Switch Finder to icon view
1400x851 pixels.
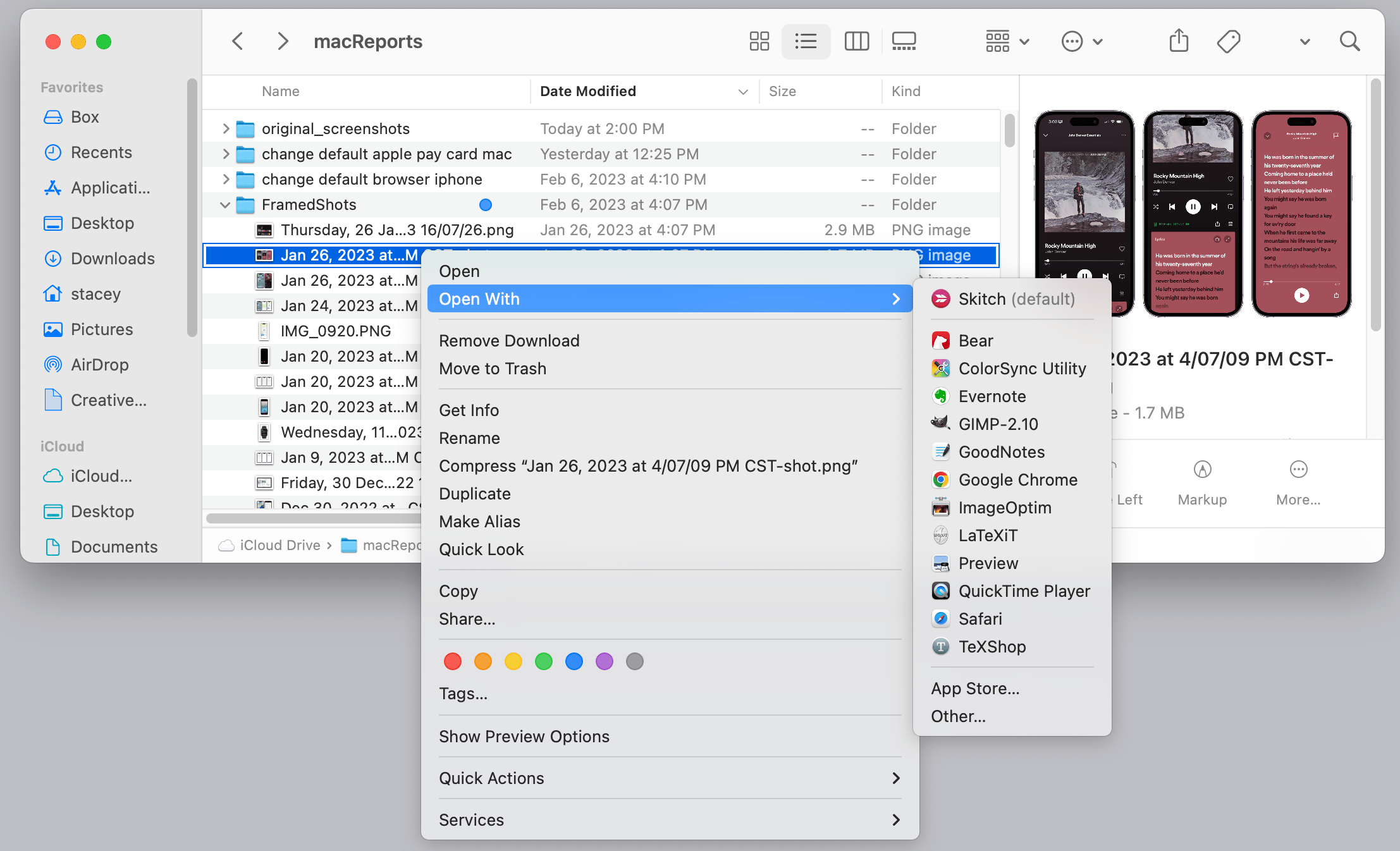(x=759, y=42)
